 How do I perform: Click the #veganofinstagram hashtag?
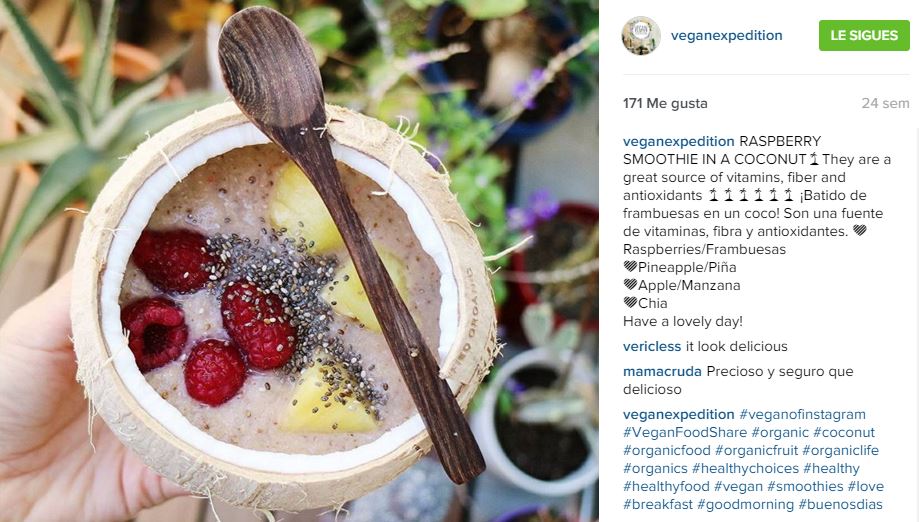coord(802,414)
